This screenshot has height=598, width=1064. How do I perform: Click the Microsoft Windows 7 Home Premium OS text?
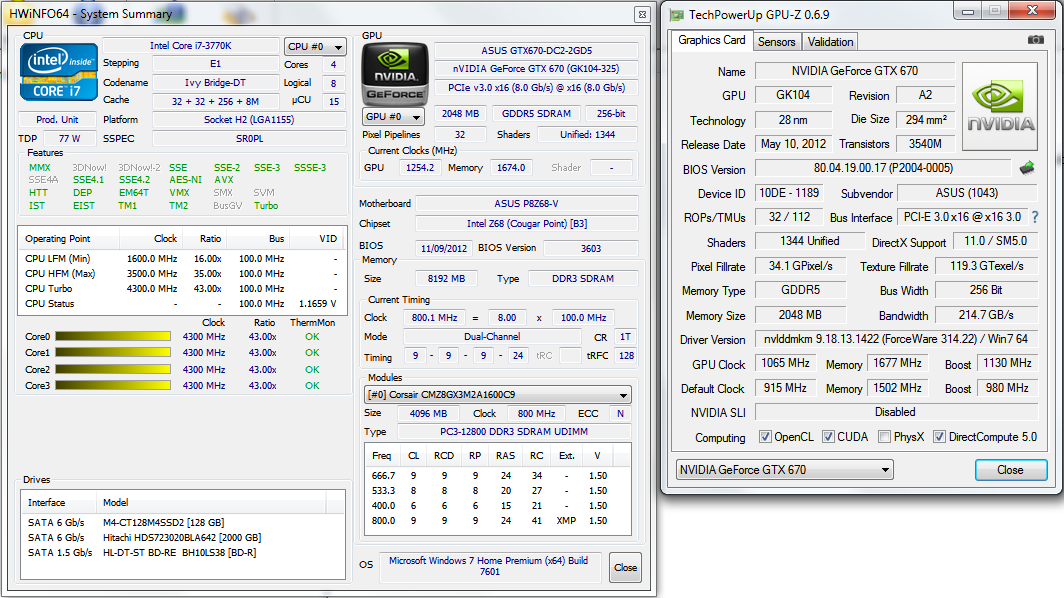(489, 566)
